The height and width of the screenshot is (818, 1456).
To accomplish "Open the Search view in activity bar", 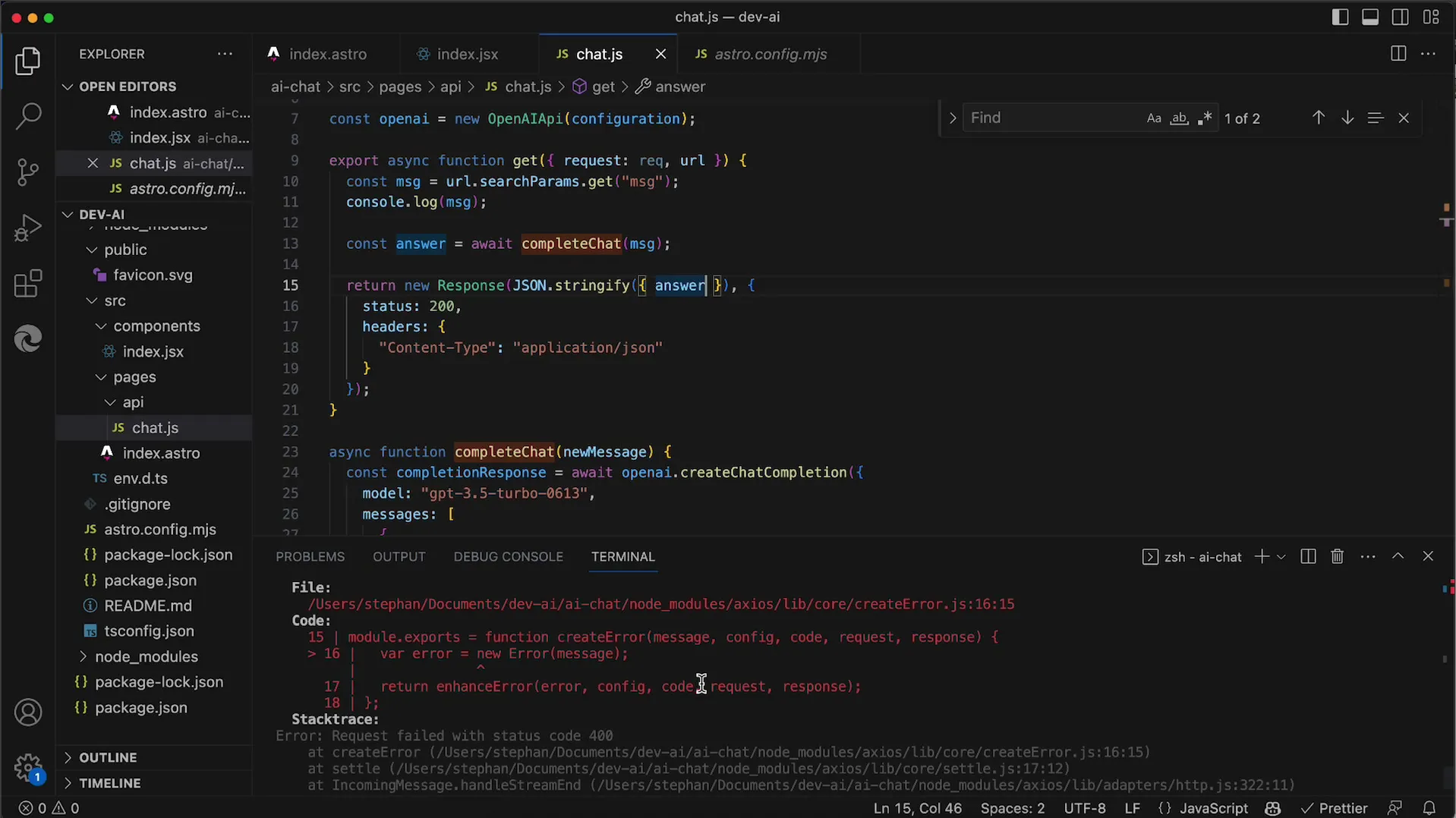I will coord(28,117).
